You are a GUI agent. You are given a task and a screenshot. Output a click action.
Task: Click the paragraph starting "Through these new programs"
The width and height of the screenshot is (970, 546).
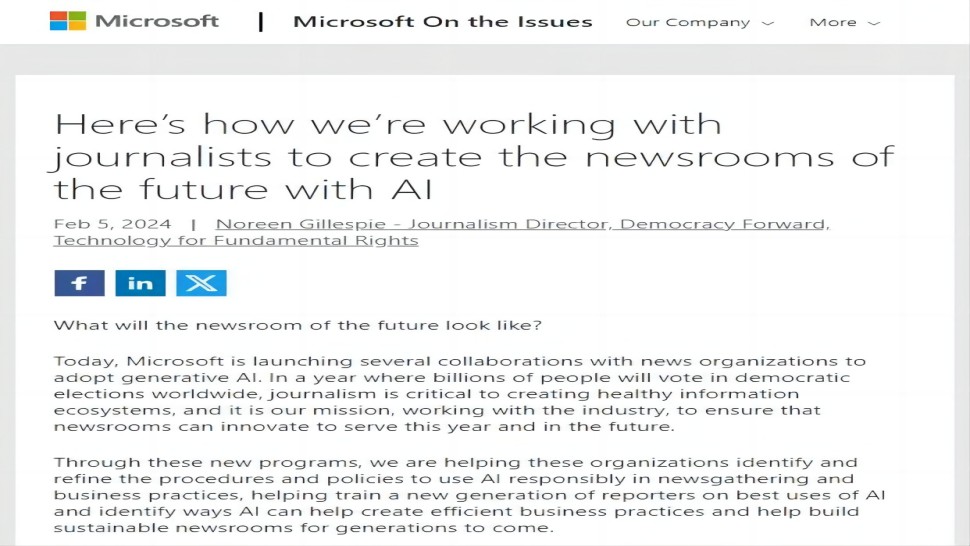coord(456,495)
